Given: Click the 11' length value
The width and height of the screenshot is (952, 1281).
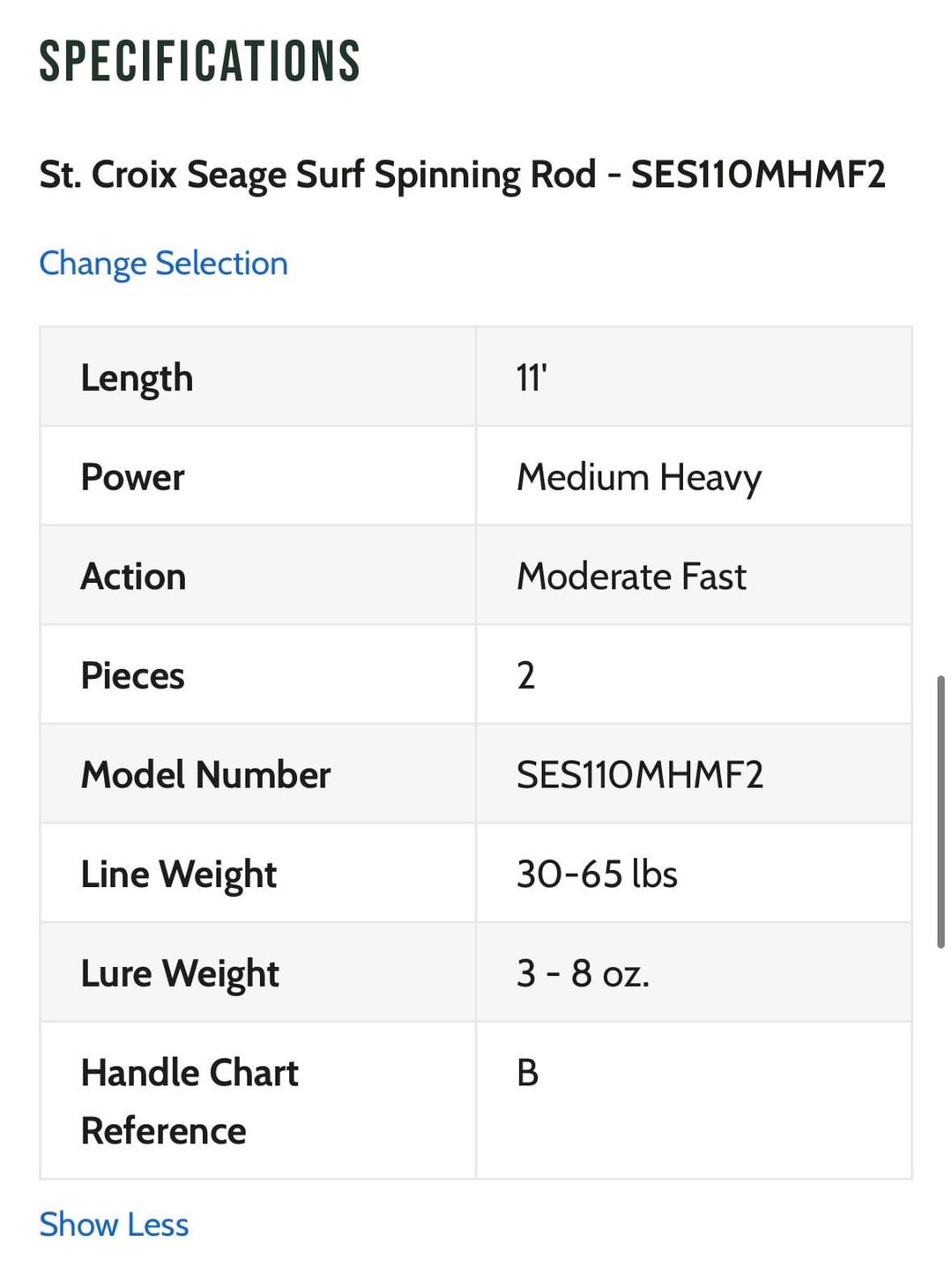Looking at the screenshot, I should pyautogui.click(x=532, y=378).
